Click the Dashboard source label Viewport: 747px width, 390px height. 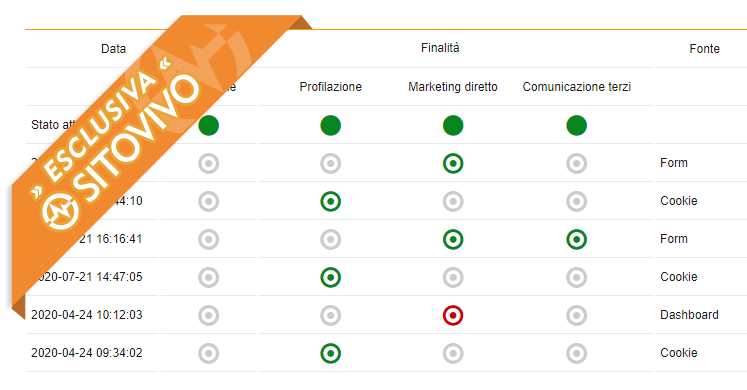pyautogui.click(x=689, y=315)
